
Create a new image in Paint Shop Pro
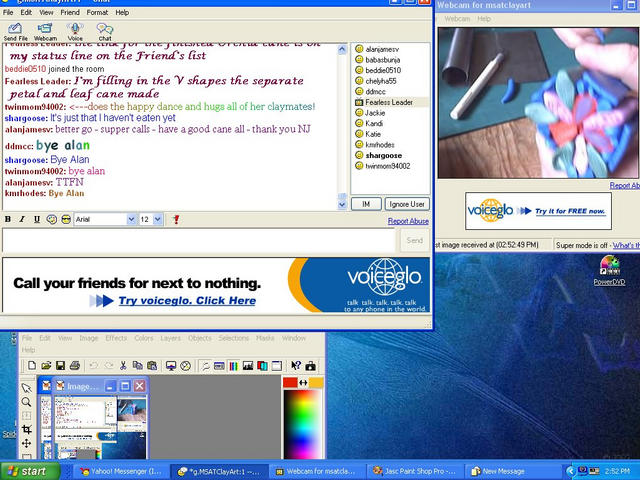[32, 366]
